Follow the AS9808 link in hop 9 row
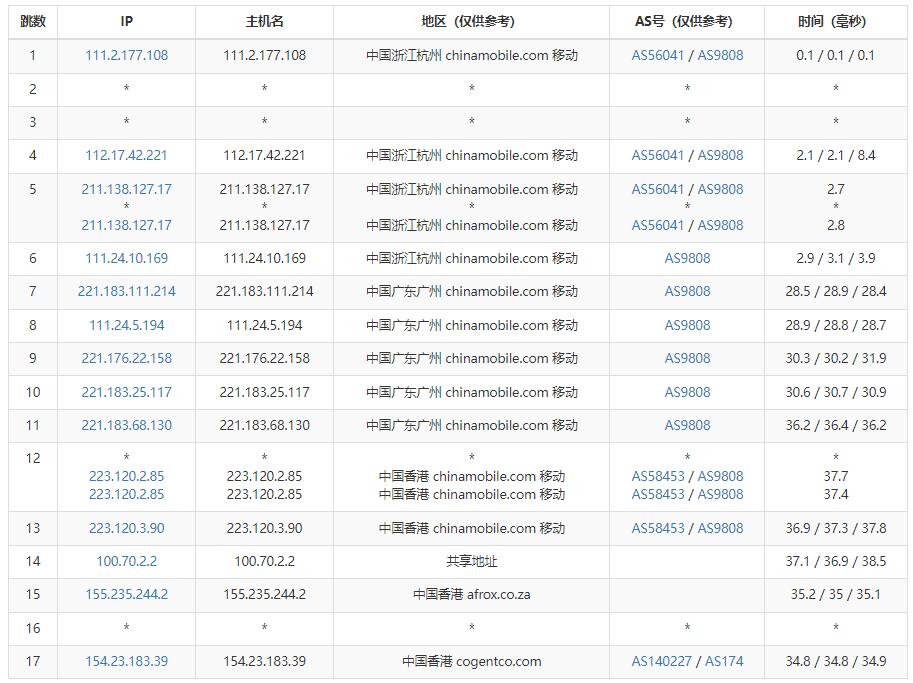The width and height of the screenshot is (913, 683). tap(687, 358)
